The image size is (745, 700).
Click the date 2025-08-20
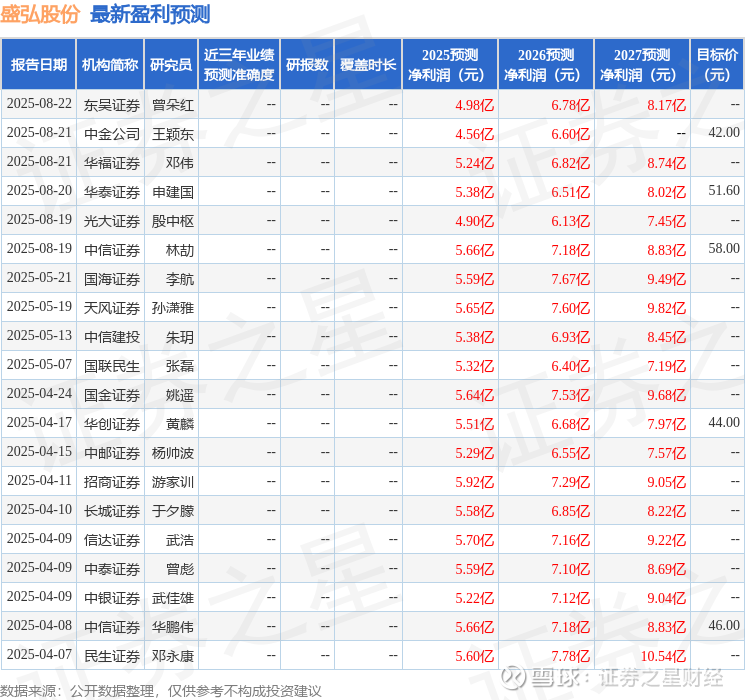tap(39, 191)
